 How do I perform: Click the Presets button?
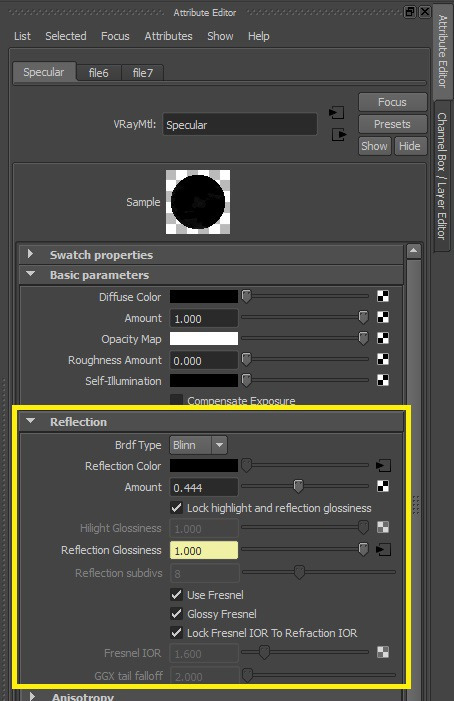tap(392, 124)
